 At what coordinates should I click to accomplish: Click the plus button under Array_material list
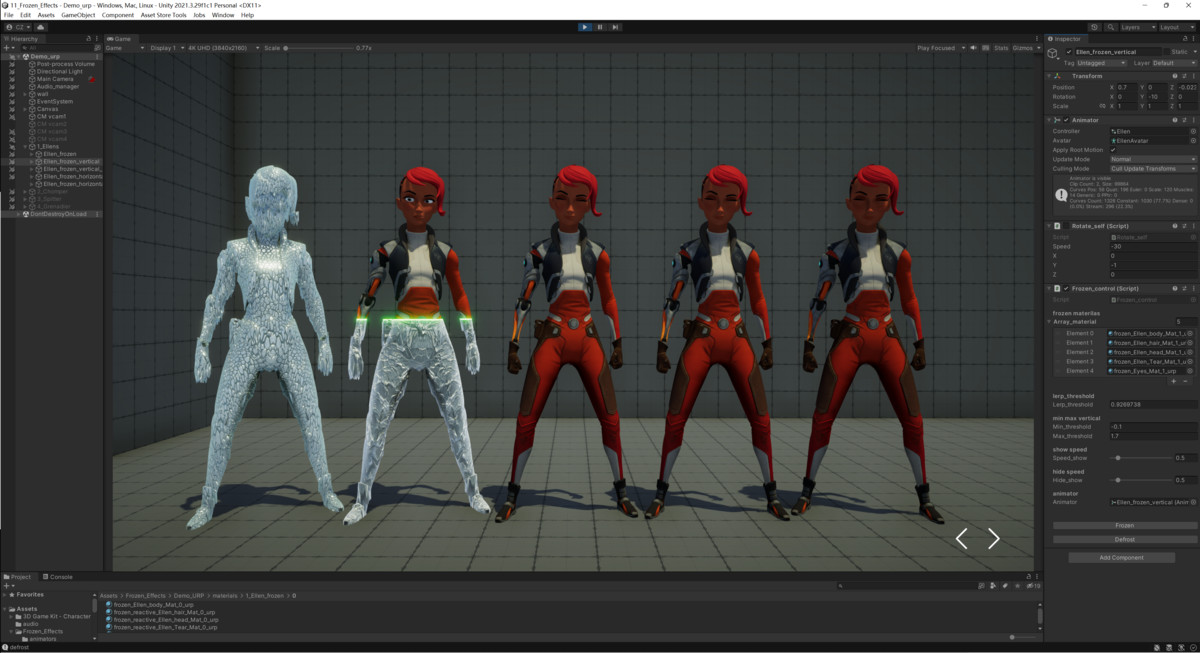tap(1174, 381)
